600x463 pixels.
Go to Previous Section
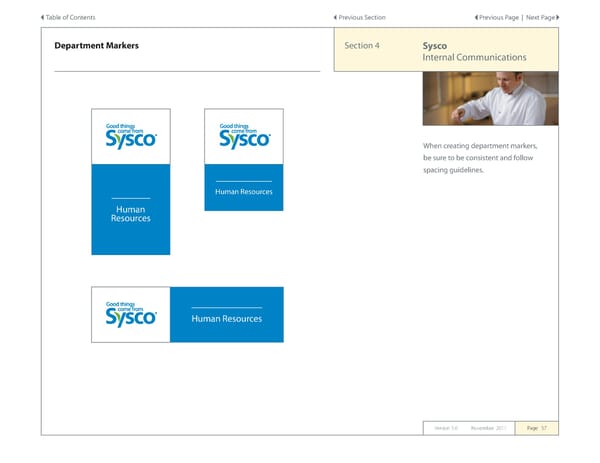[x=362, y=18]
